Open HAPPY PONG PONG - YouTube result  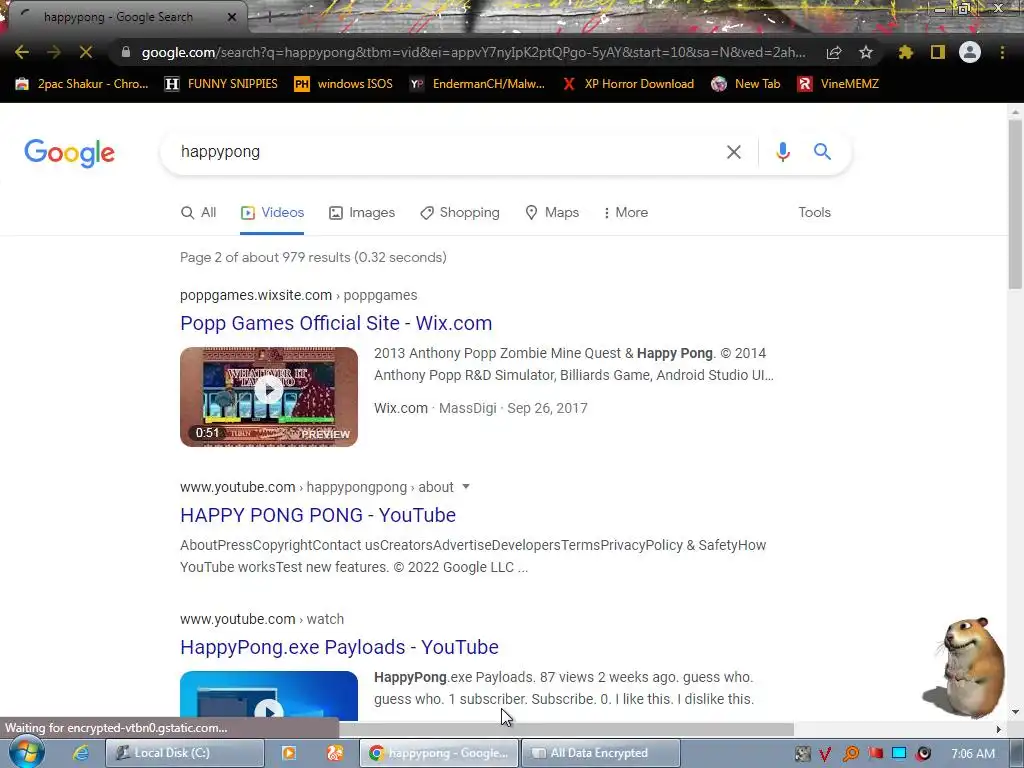click(x=318, y=515)
